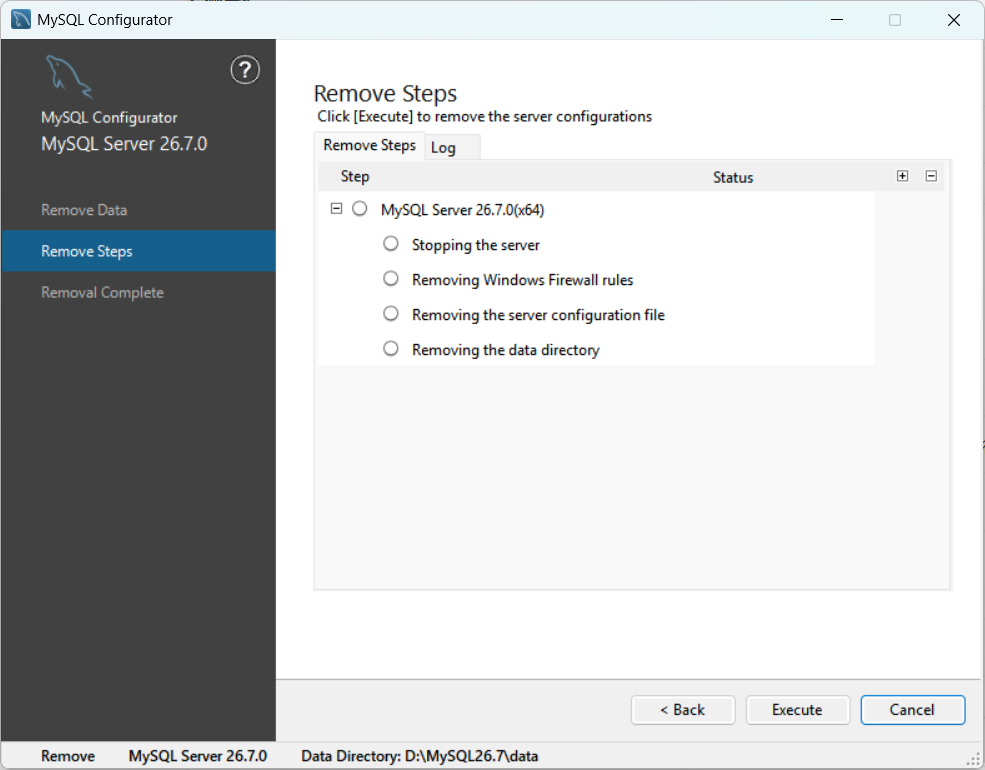Select the MySQL Server 26.7.0(x64) status circle
This screenshot has width=985, height=770.
[359, 209]
